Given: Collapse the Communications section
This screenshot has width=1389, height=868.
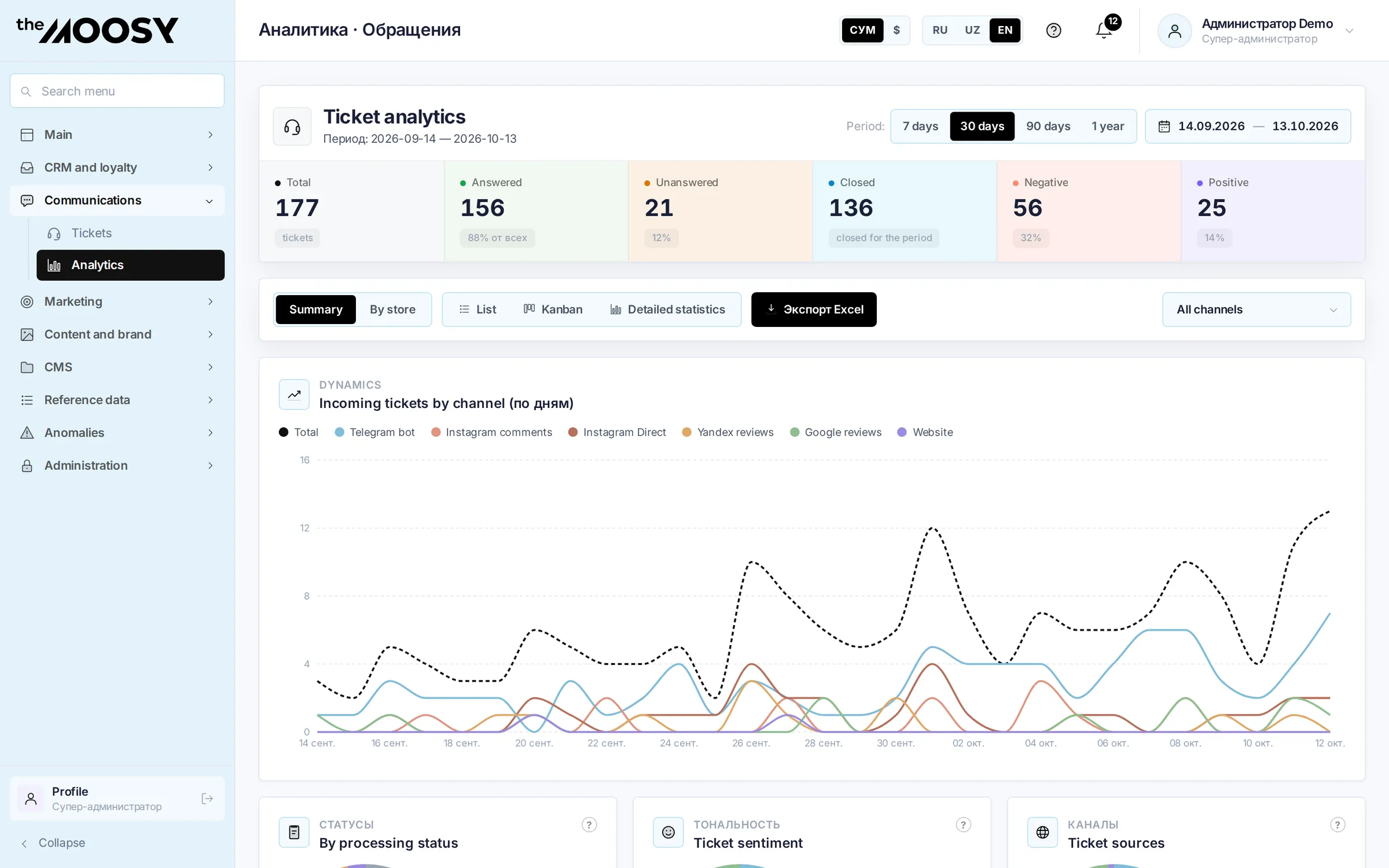Looking at the screenshot, I should point(117,201).
